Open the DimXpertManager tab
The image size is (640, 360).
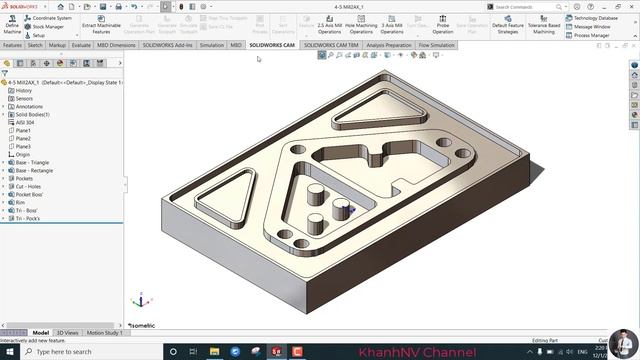(x=47, y=63)
